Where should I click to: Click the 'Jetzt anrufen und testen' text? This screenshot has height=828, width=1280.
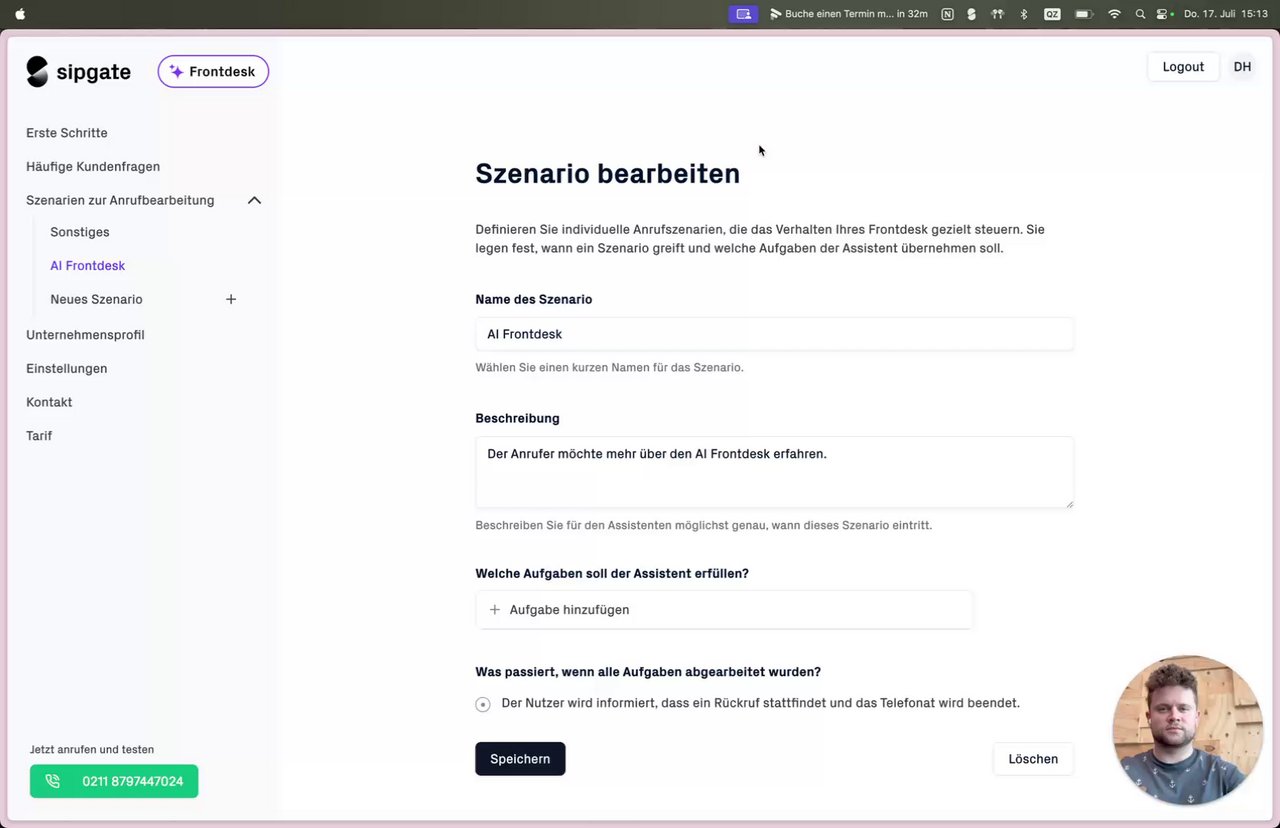click(92, 749)
